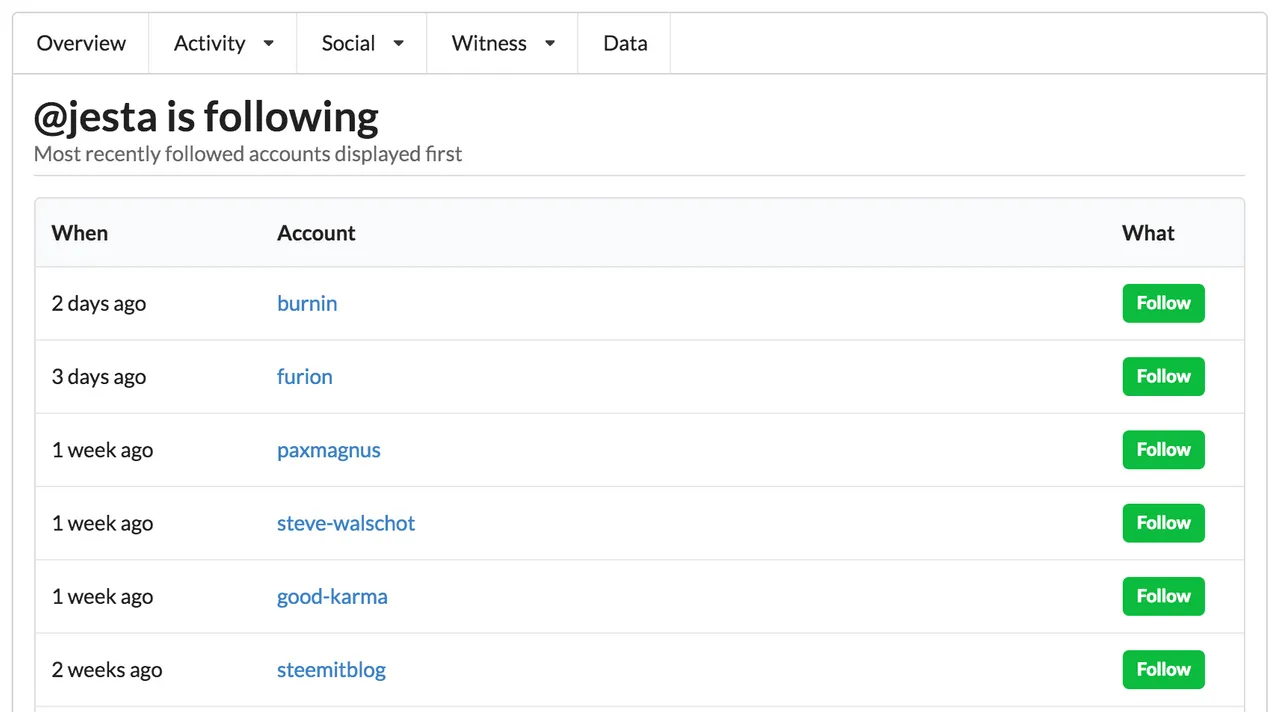Switch to the Data tab
The height and width of the screenshot is (712, 1280).
[625, 43]
